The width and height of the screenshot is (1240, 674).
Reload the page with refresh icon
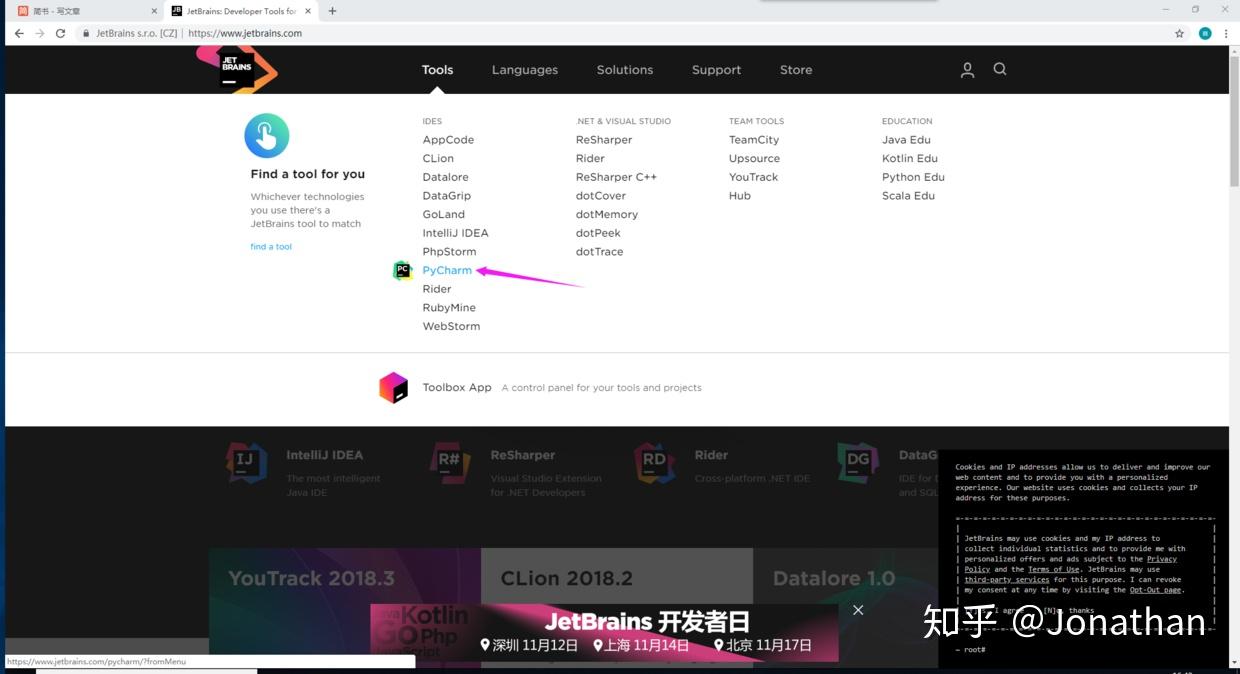[60, 33]
